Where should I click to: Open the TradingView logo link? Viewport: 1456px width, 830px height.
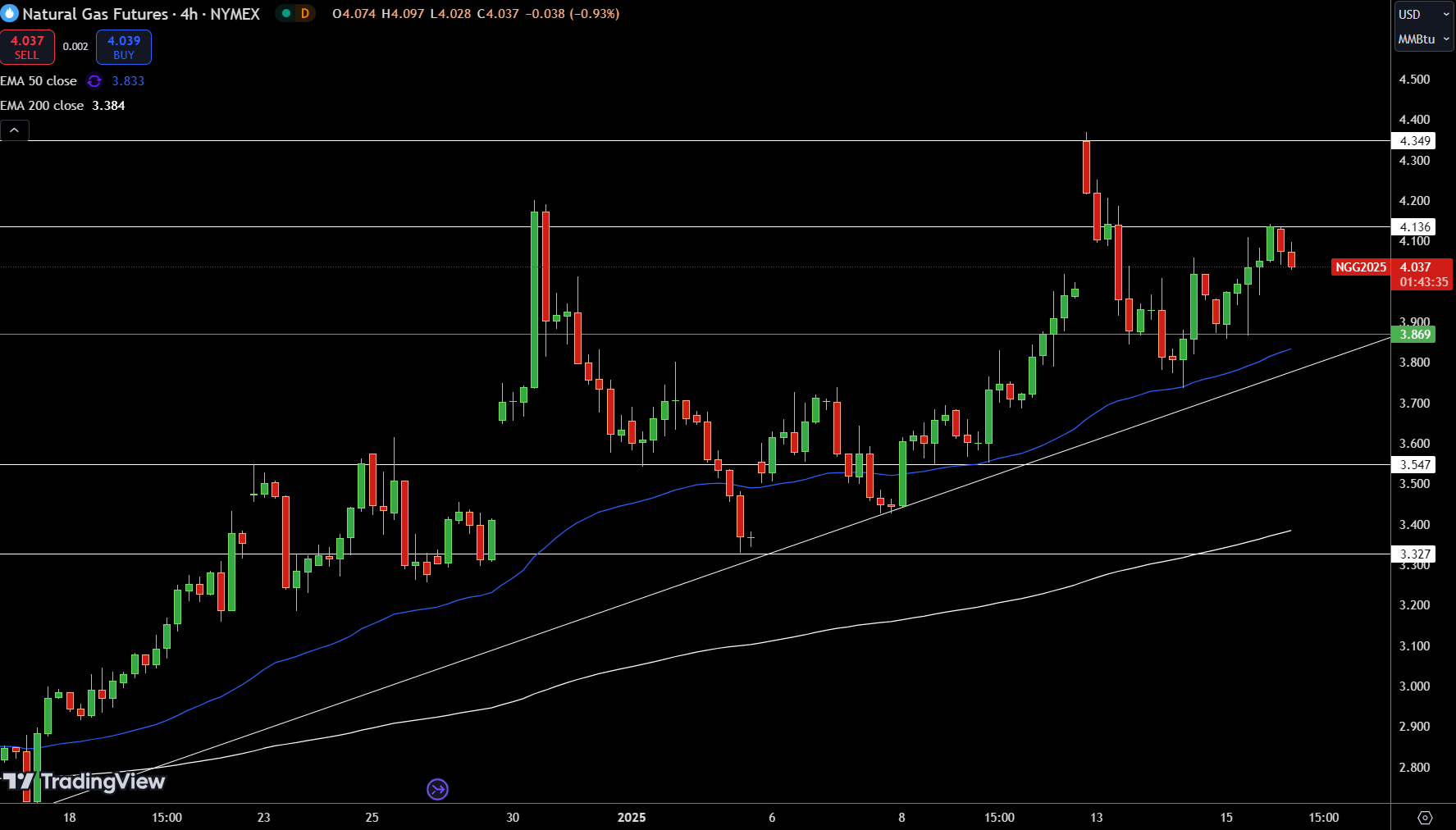click(84, 782)
